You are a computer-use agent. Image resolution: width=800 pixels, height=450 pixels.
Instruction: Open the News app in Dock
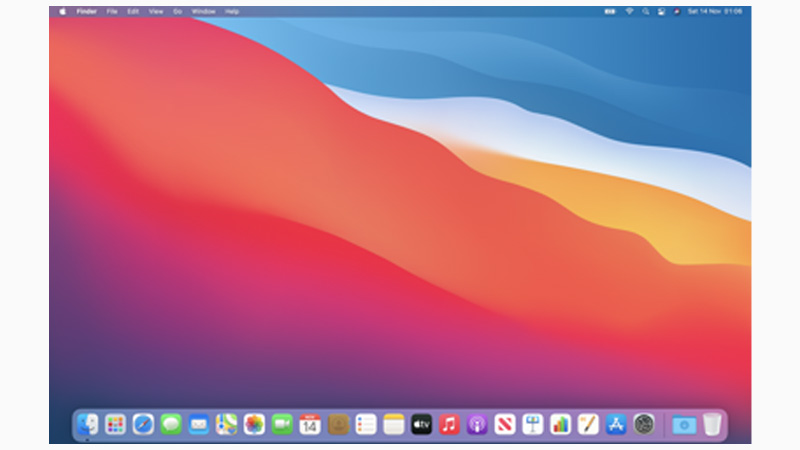[x=505, y=424]
